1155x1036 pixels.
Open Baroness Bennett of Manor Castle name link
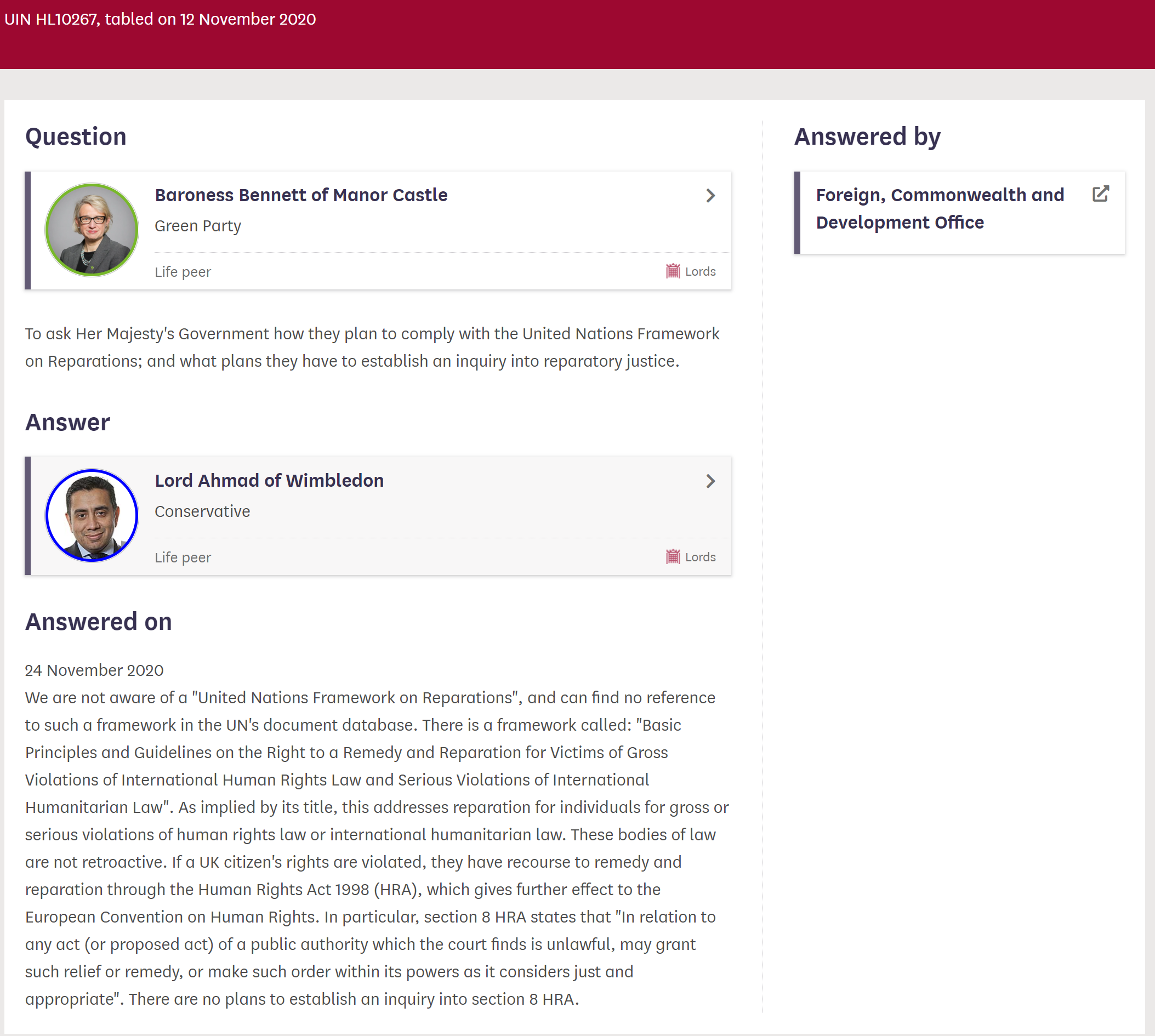300,195
